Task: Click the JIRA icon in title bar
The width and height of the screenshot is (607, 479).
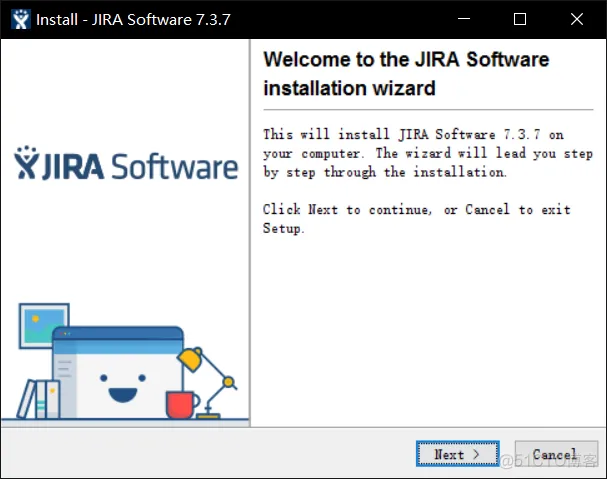Action: pyautogui.click(x=21, y=19)
